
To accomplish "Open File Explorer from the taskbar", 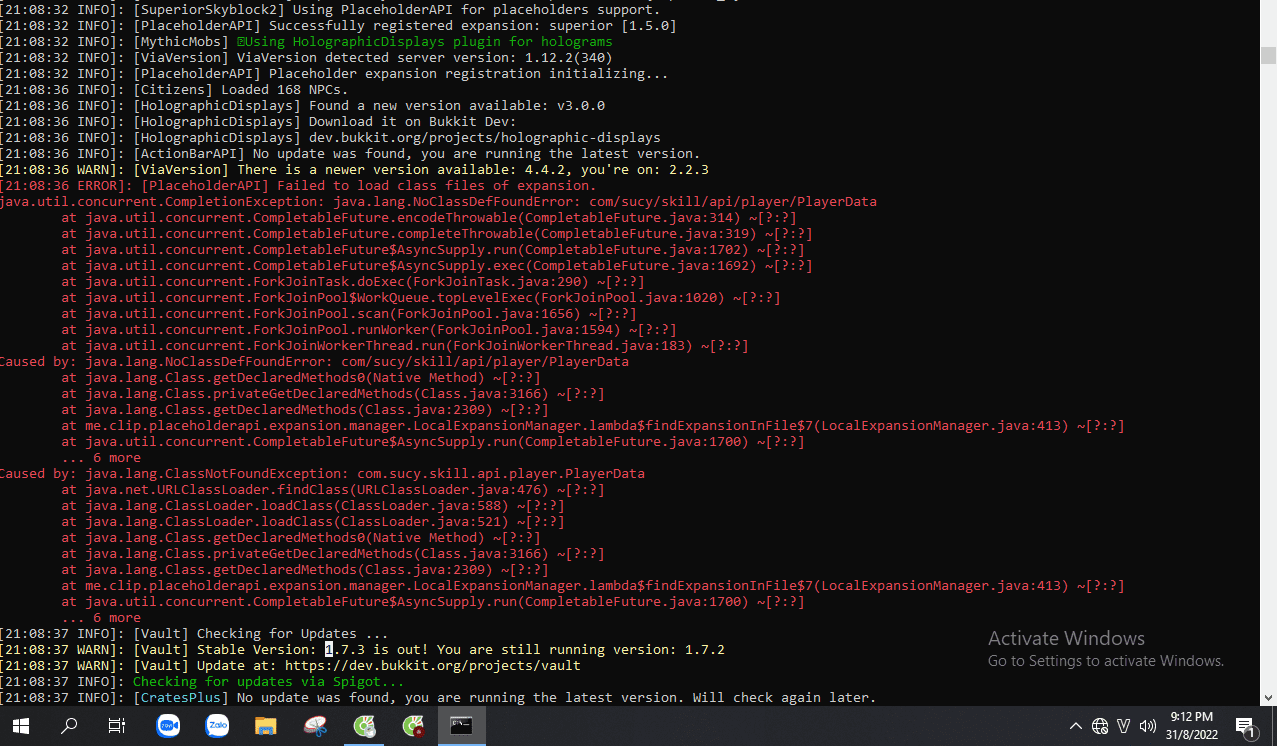I will 265,726.
